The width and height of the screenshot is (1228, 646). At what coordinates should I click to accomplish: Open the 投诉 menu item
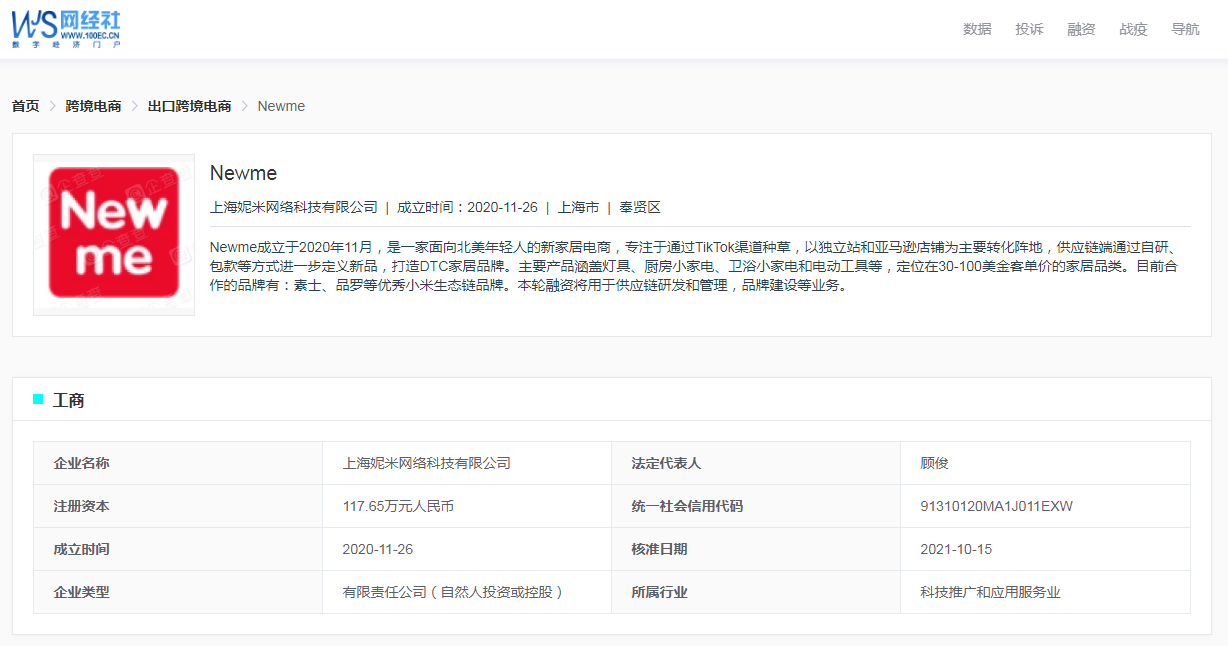pos(1028,29)
